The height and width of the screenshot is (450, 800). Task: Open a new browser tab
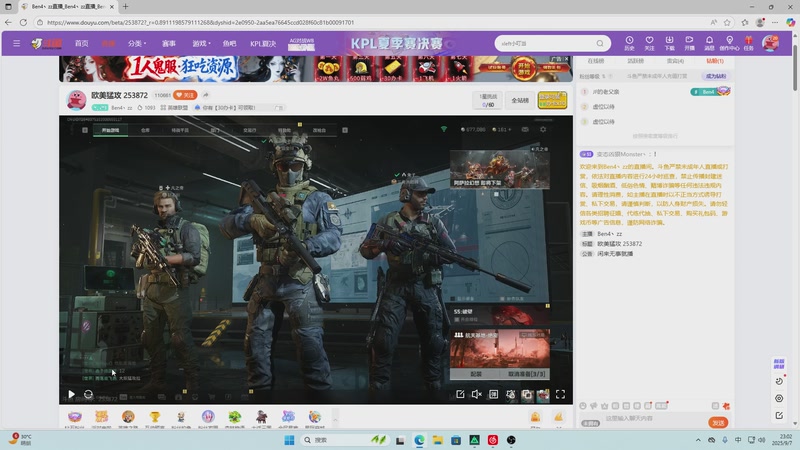click(126, 7)
